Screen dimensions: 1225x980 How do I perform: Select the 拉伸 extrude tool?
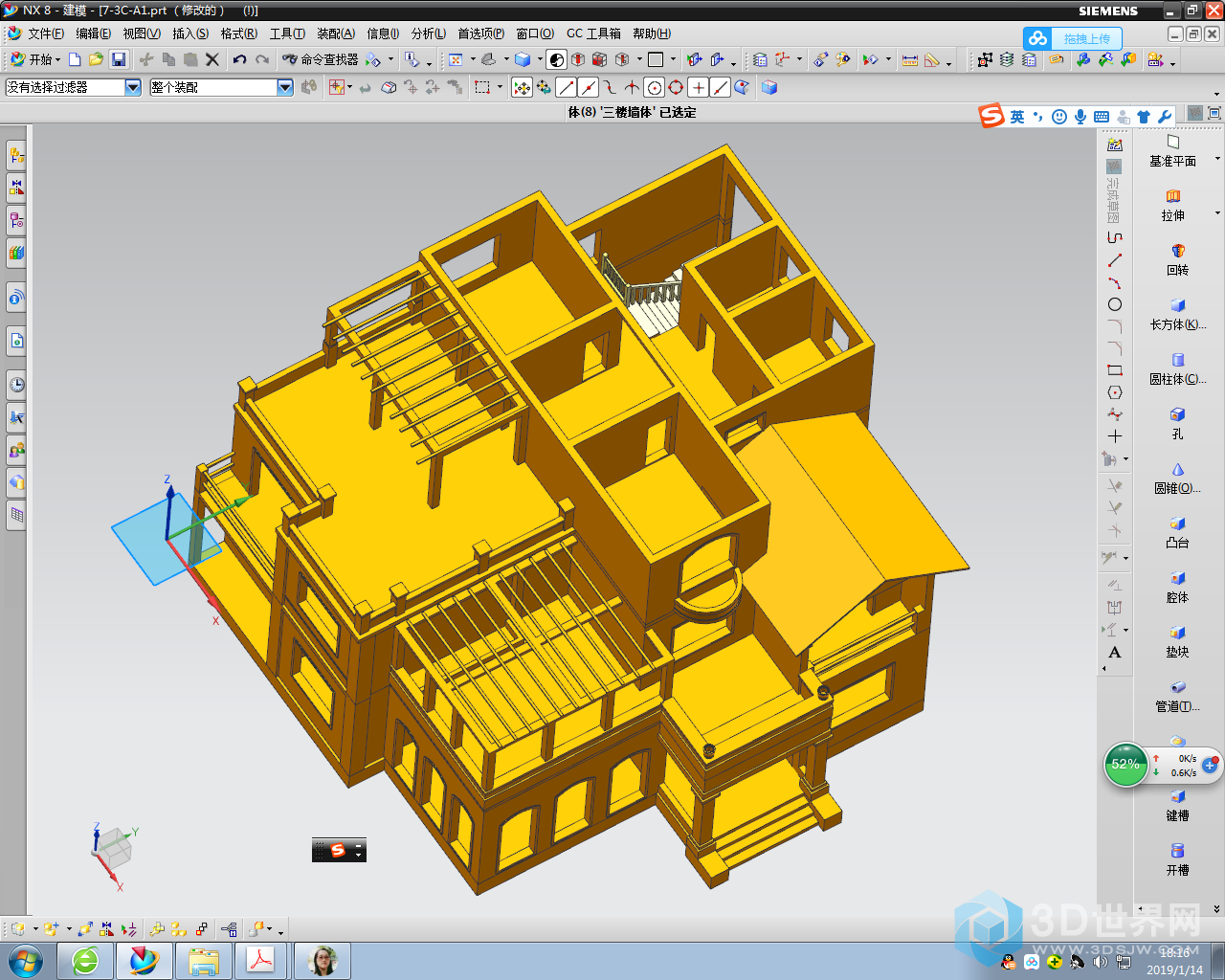pos(1173,205)
